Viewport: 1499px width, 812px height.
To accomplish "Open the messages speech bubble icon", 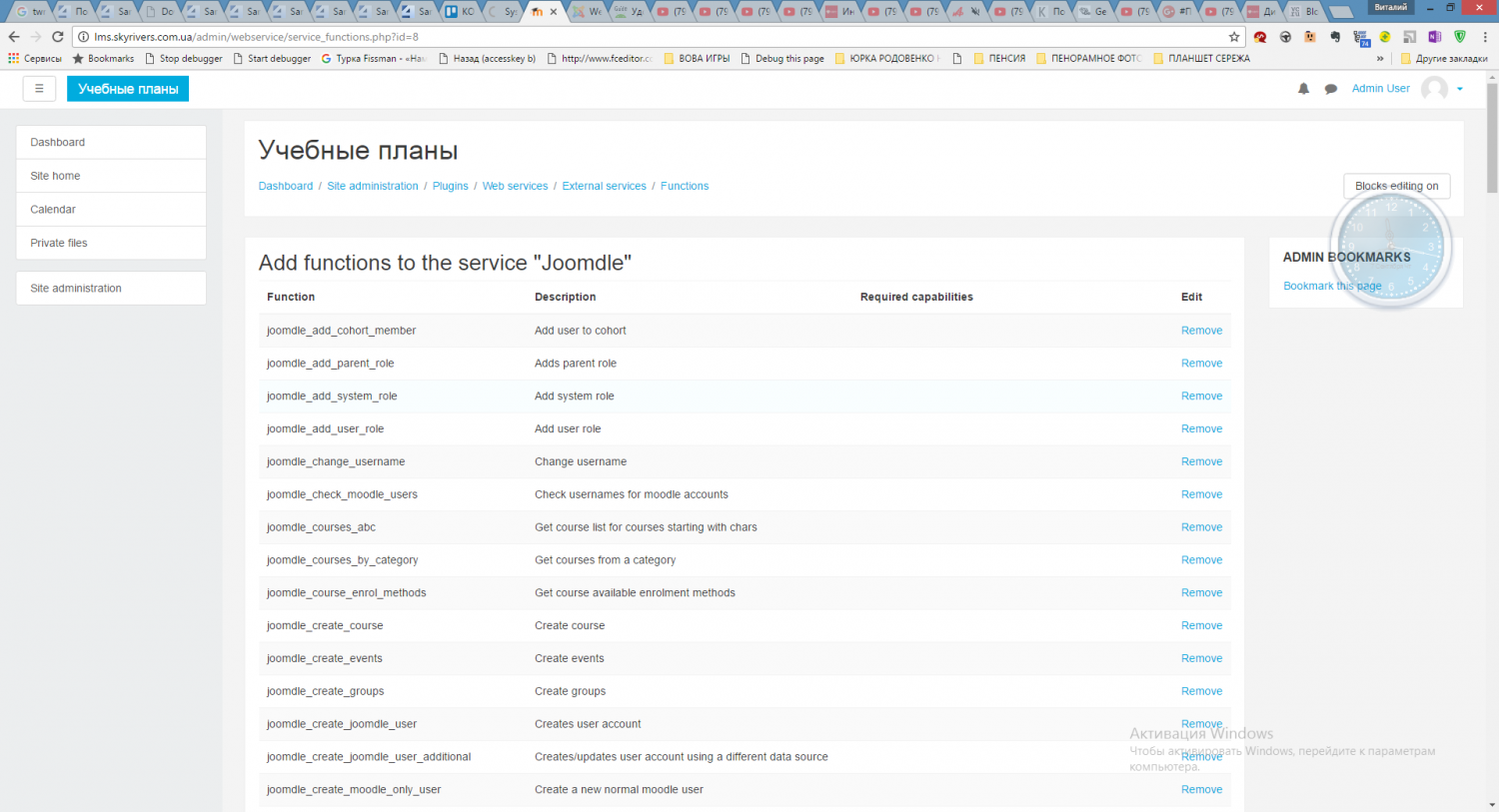I will click(x=1331, y=89).
